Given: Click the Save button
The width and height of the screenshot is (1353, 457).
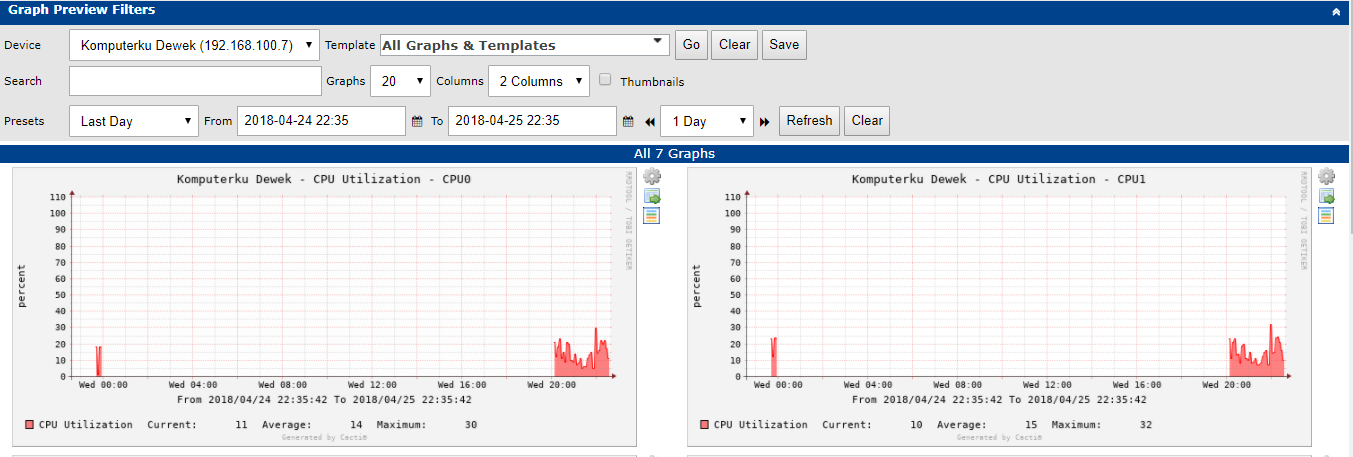Looking at the screenshot, I should [784, 45].
